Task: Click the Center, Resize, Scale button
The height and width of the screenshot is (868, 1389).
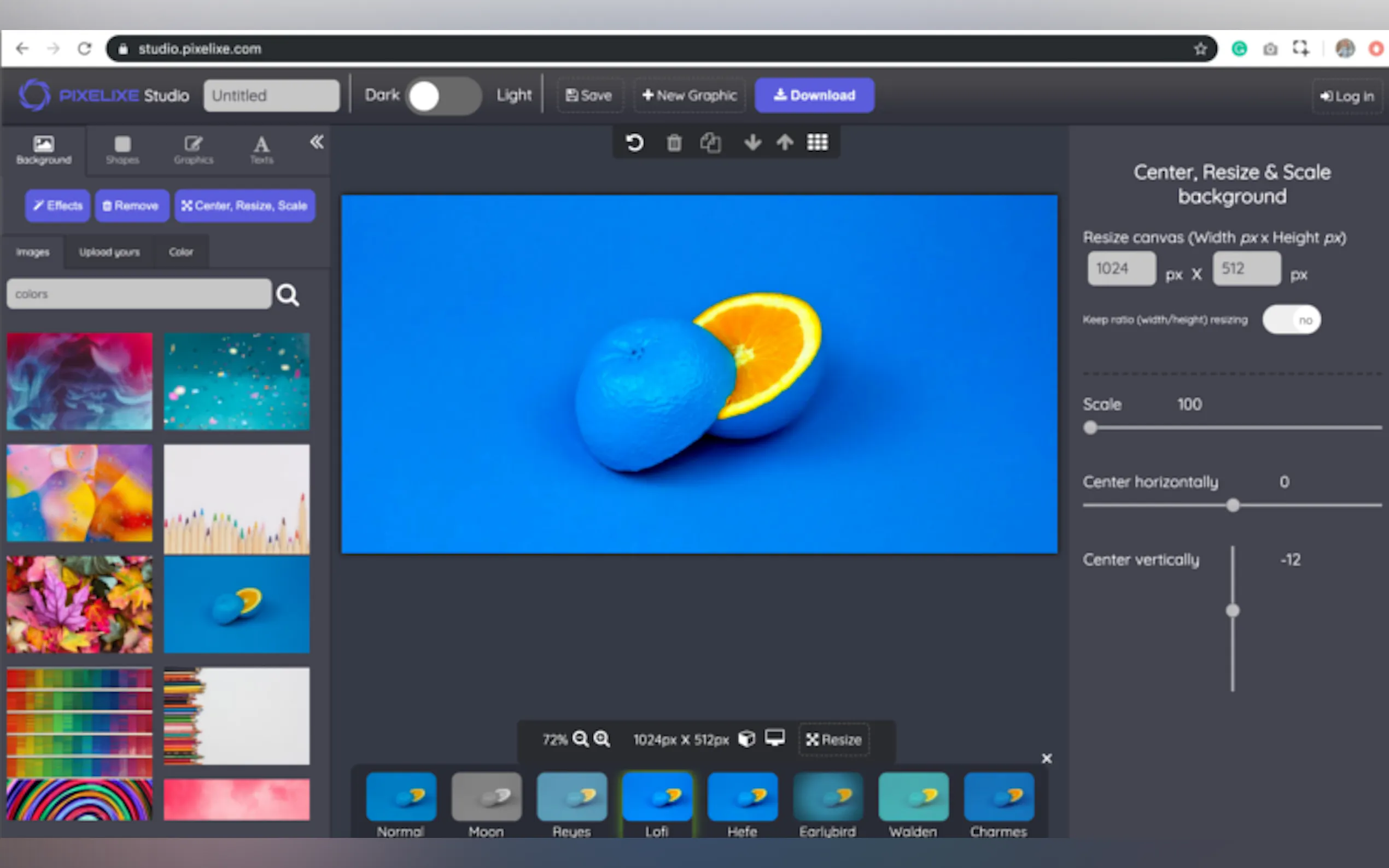Action: pyautogui.click(x=244, y=206)
